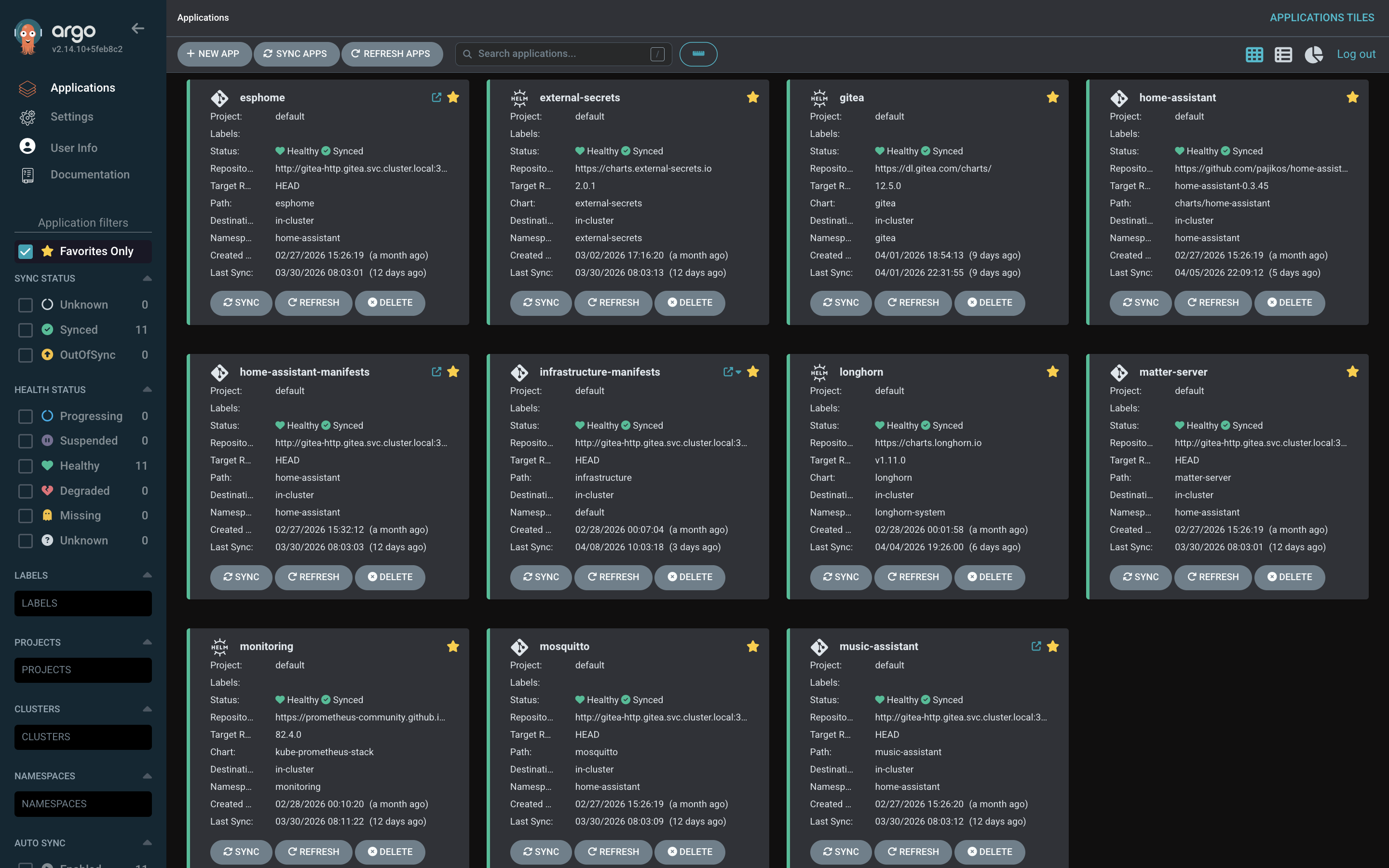1389x868 pixels.
Task: Toggle favorite star on external-secrets
Action: (752, 97)
